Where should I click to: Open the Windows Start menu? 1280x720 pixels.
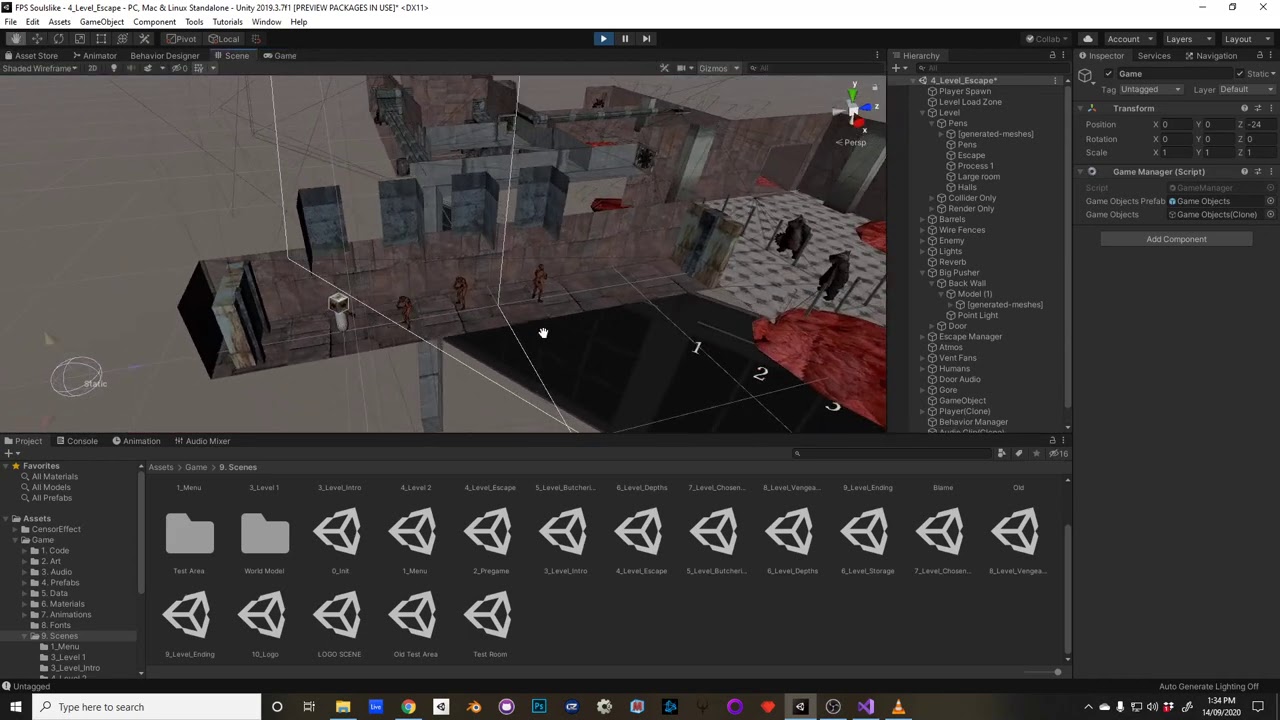pos(15,707)
